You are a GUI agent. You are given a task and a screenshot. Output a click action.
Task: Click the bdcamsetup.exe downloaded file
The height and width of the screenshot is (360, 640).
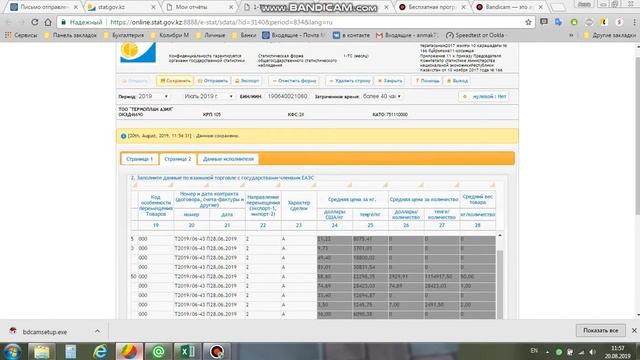click(x=45, y=332)
